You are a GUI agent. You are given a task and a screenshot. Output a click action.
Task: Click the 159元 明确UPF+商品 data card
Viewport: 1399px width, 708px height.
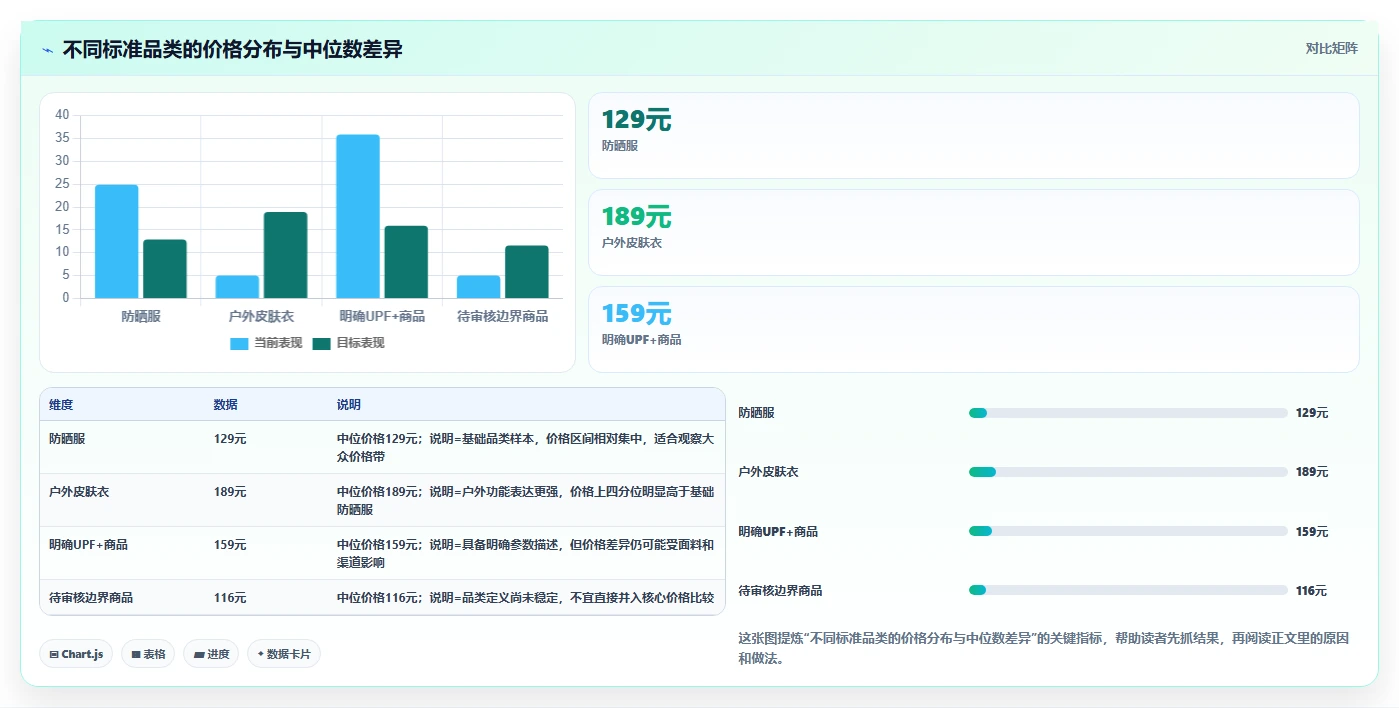974,329
